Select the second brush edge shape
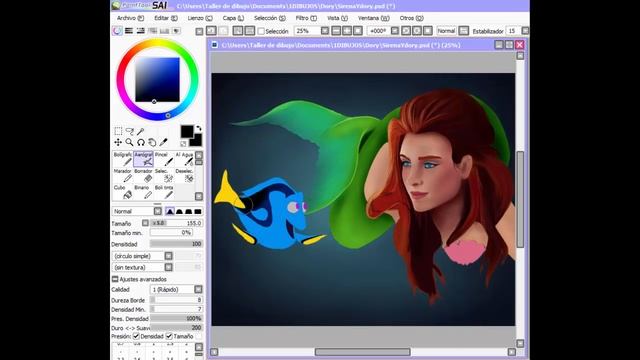This screenshot has height=360, width=640. [x=179, y=211]
